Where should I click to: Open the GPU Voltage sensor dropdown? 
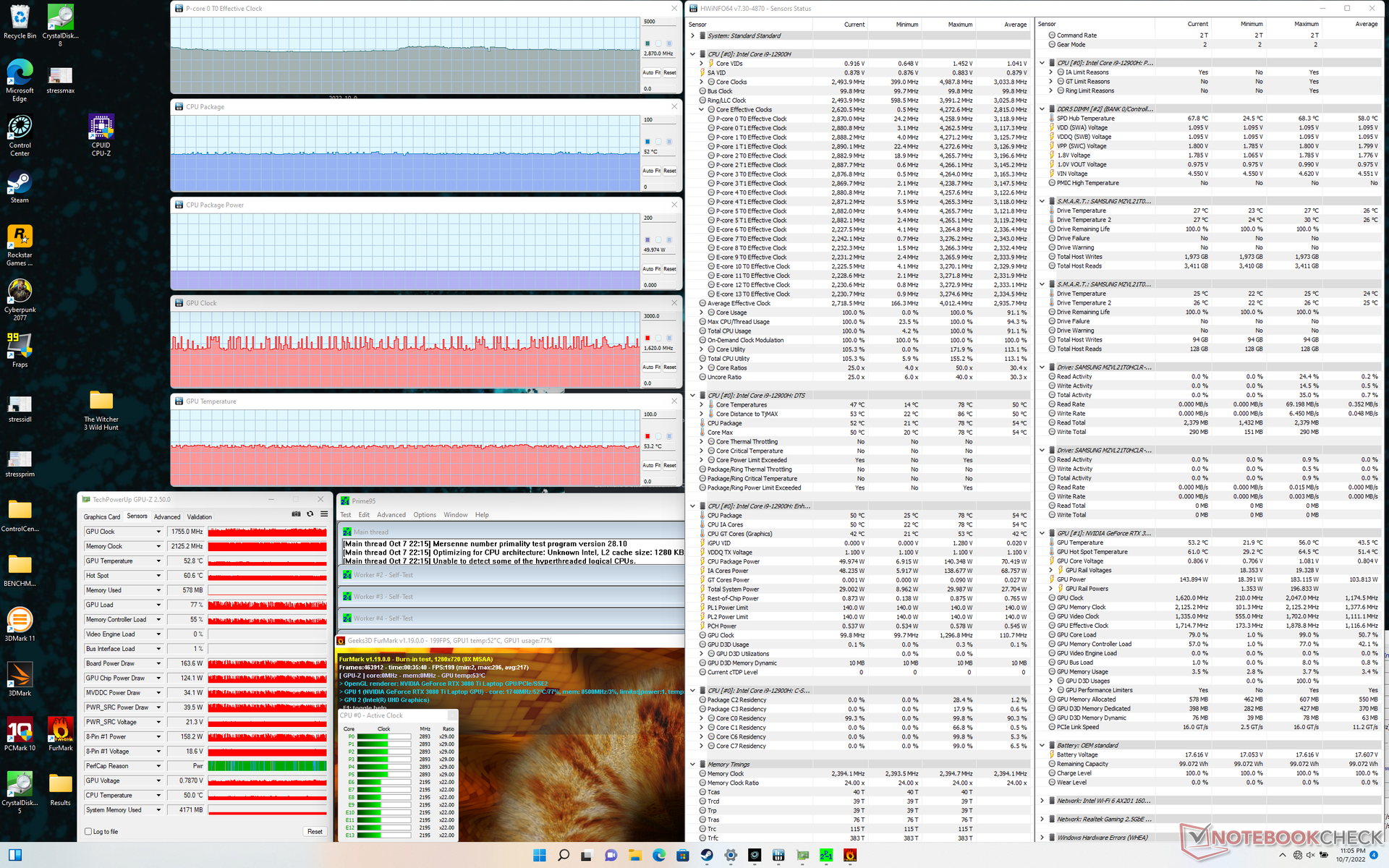pyautogui.click(x=158, y=781)
